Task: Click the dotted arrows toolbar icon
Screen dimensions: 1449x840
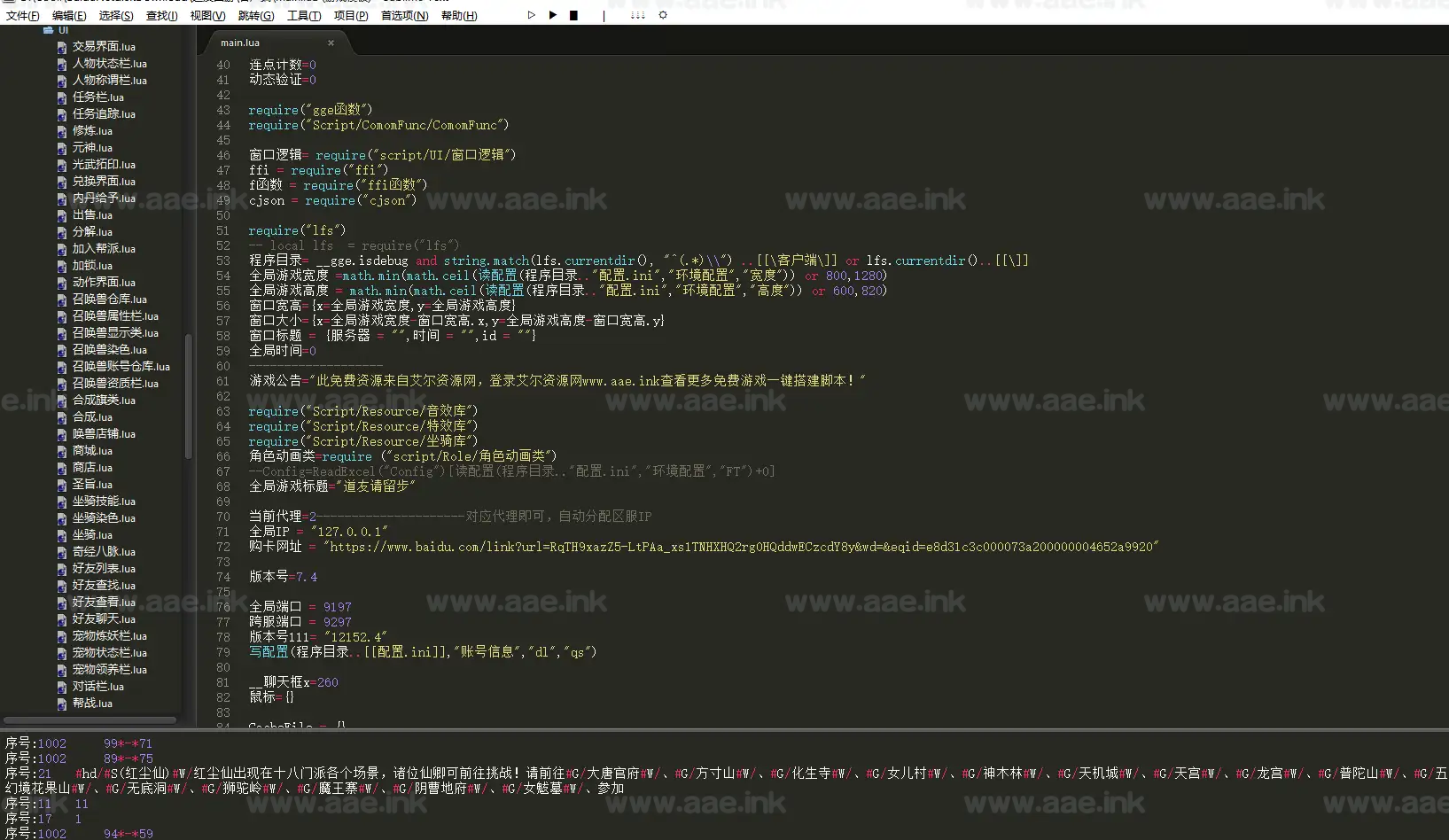Action: pos(637,15)
